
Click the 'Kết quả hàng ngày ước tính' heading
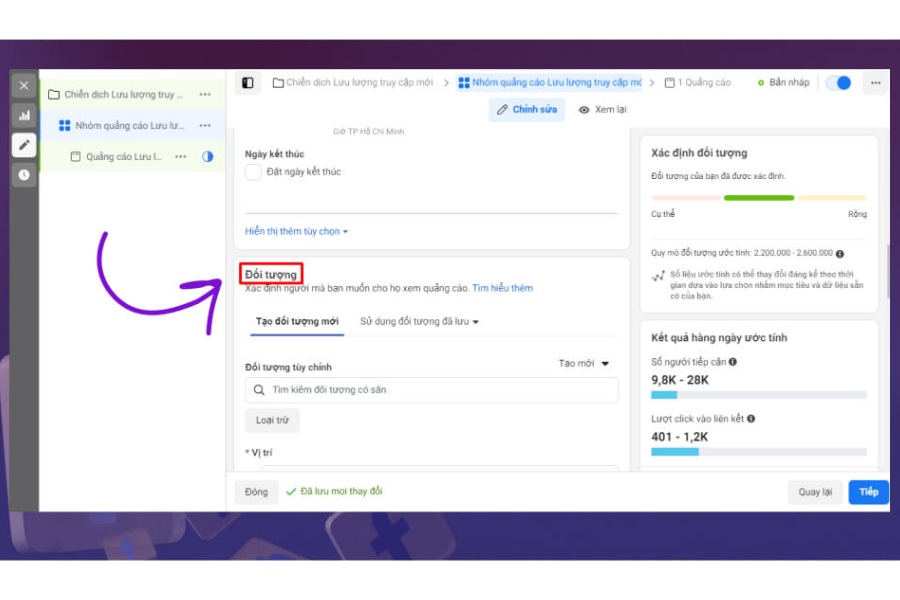pyautogui.click(x=719, y=338)
